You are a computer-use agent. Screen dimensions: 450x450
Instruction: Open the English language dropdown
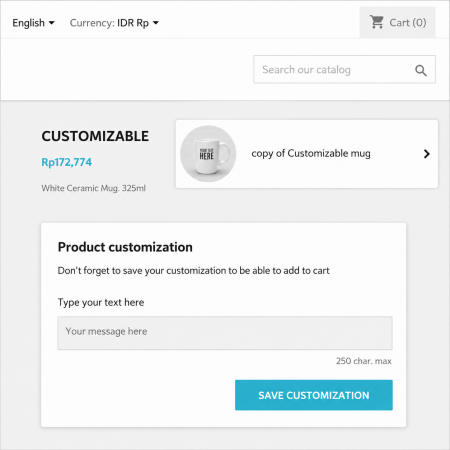click(33, 23)
